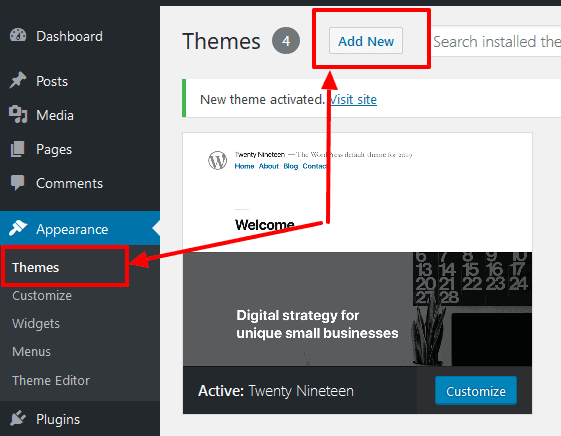Click the Pages icon in the sidebar
This screenshot has height=436, width=561.
tap(18, 149)
